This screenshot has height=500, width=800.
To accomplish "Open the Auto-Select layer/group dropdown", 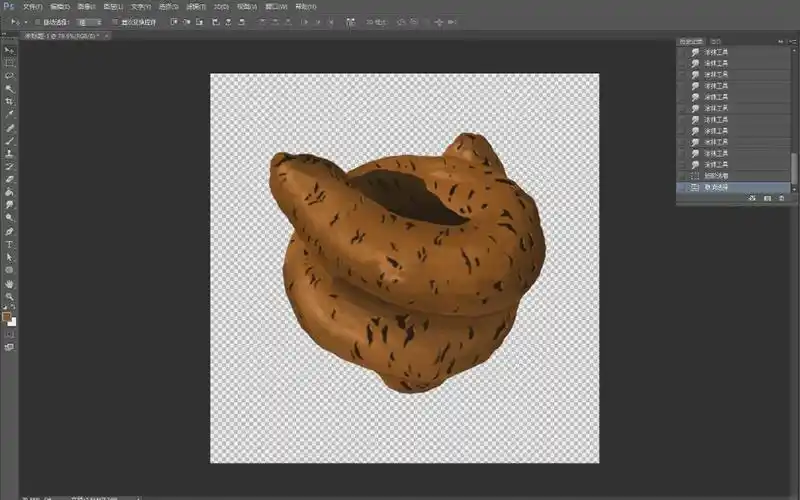I will 89,21.
